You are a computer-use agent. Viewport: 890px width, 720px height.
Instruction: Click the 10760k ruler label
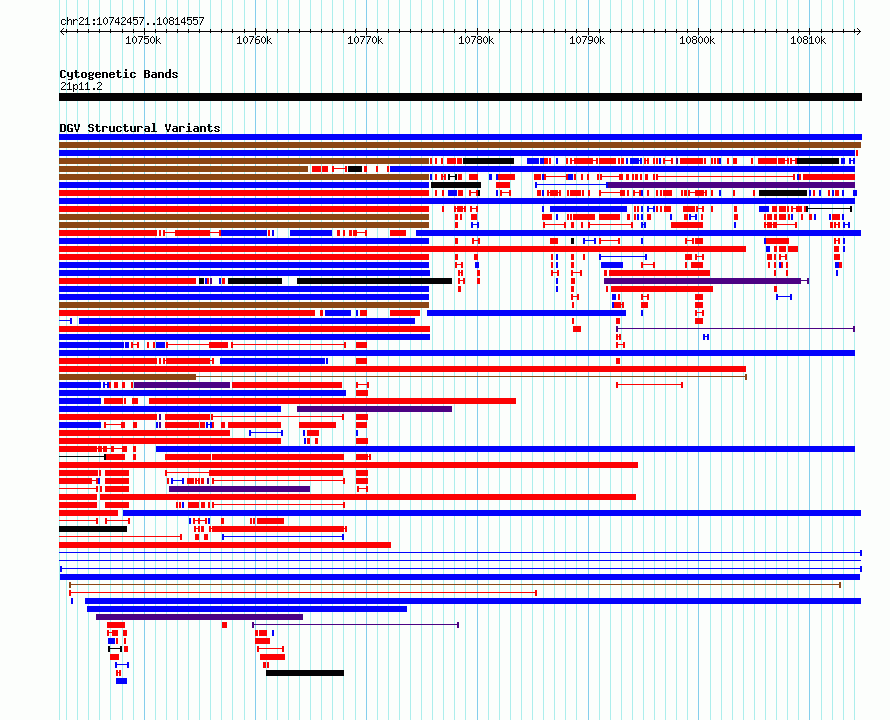pos(254,41)
